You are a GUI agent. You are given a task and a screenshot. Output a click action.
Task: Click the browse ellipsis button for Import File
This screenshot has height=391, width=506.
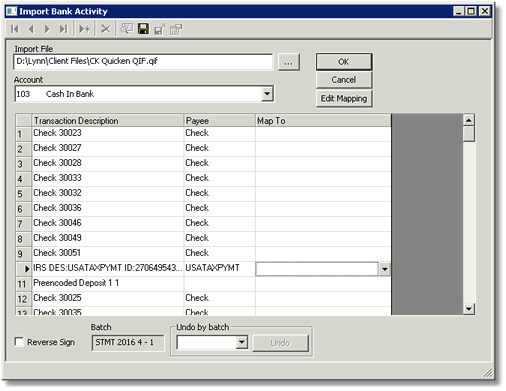tap(289, 62)
